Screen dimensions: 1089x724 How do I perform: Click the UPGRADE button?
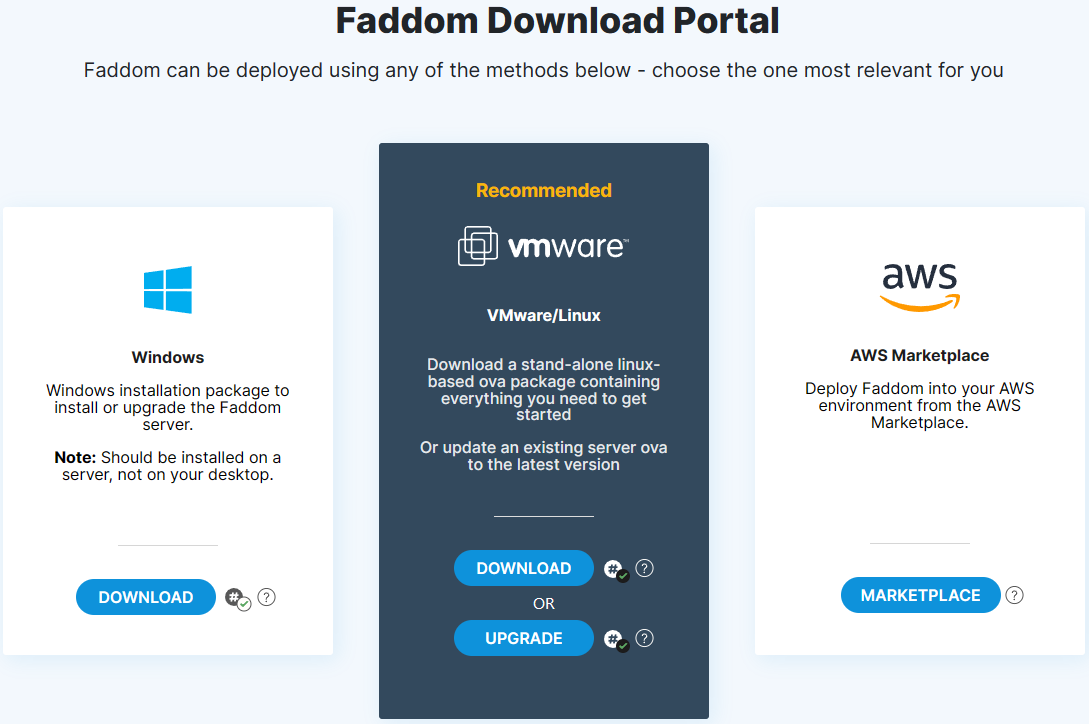tap(524, 638)
